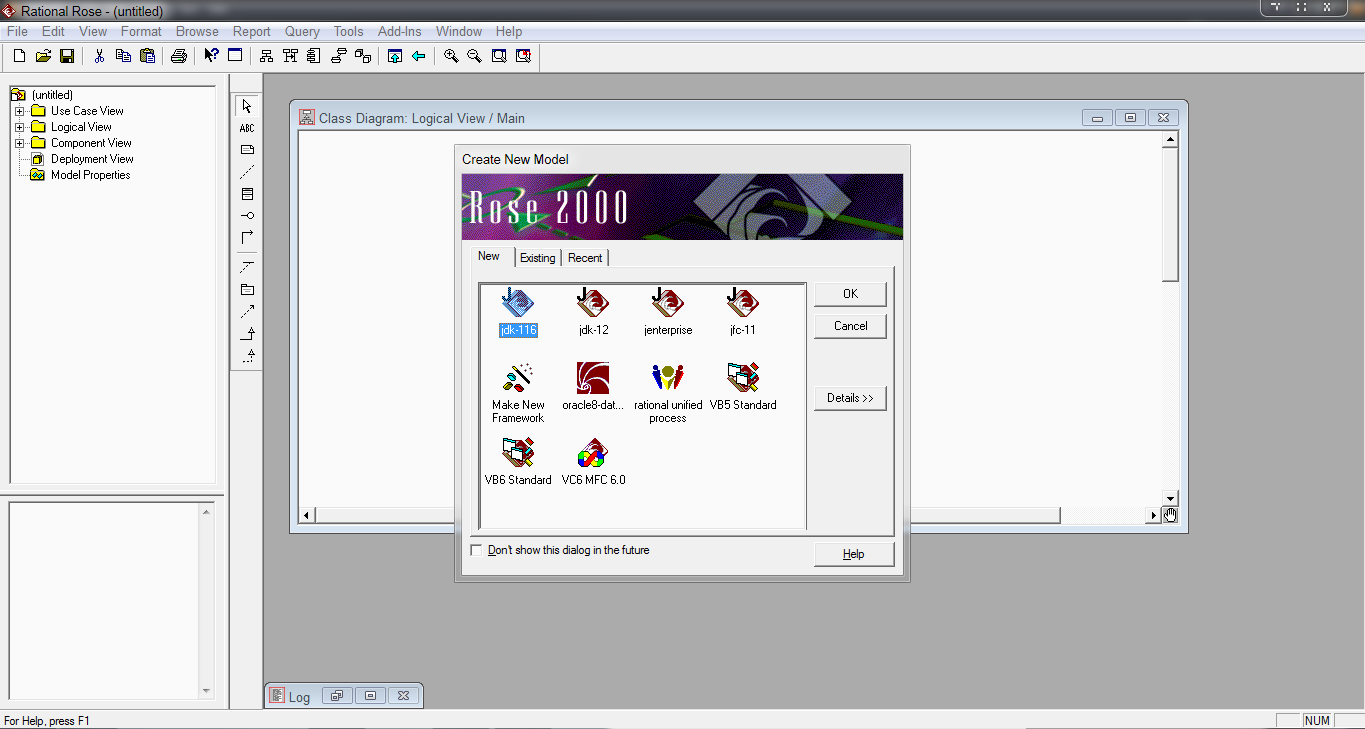Click the Browse Component Diagram icon
This screenshot has height=729, width=1365.
pos(315,56)
